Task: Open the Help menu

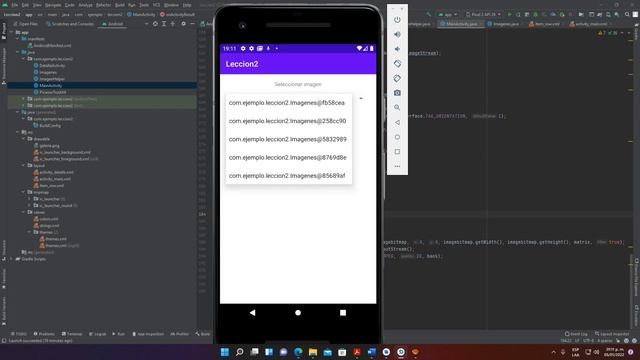Action: (x=187, y=5)
